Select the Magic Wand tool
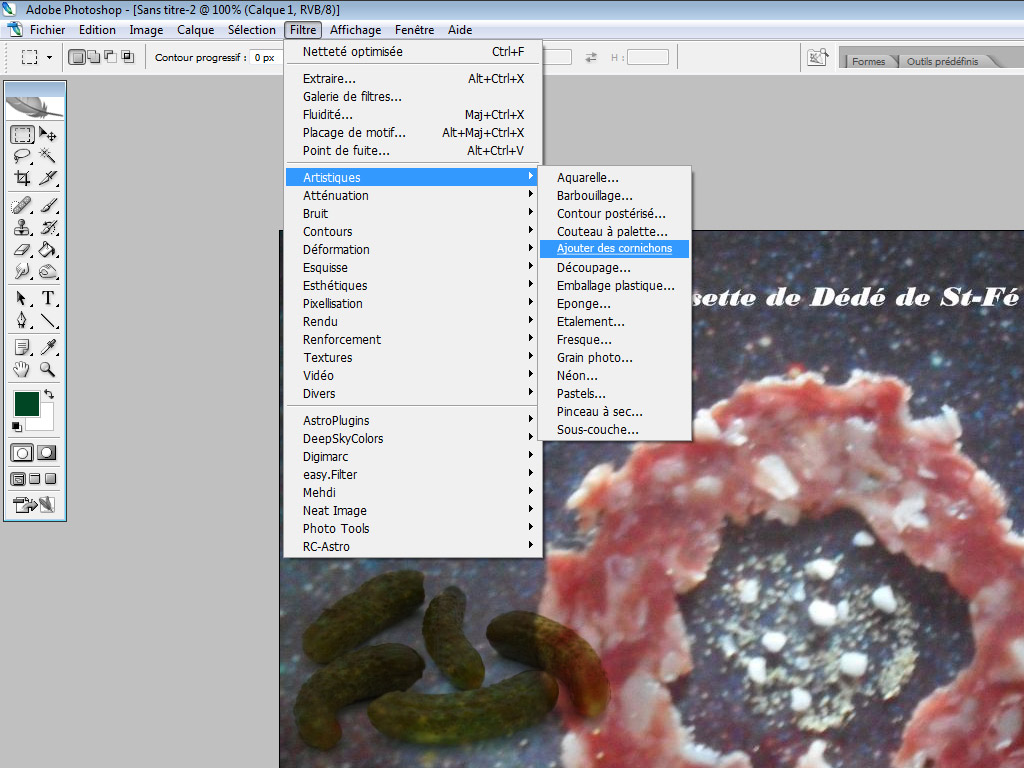Viewport: 1024px width, 768px height. point(48,156)
